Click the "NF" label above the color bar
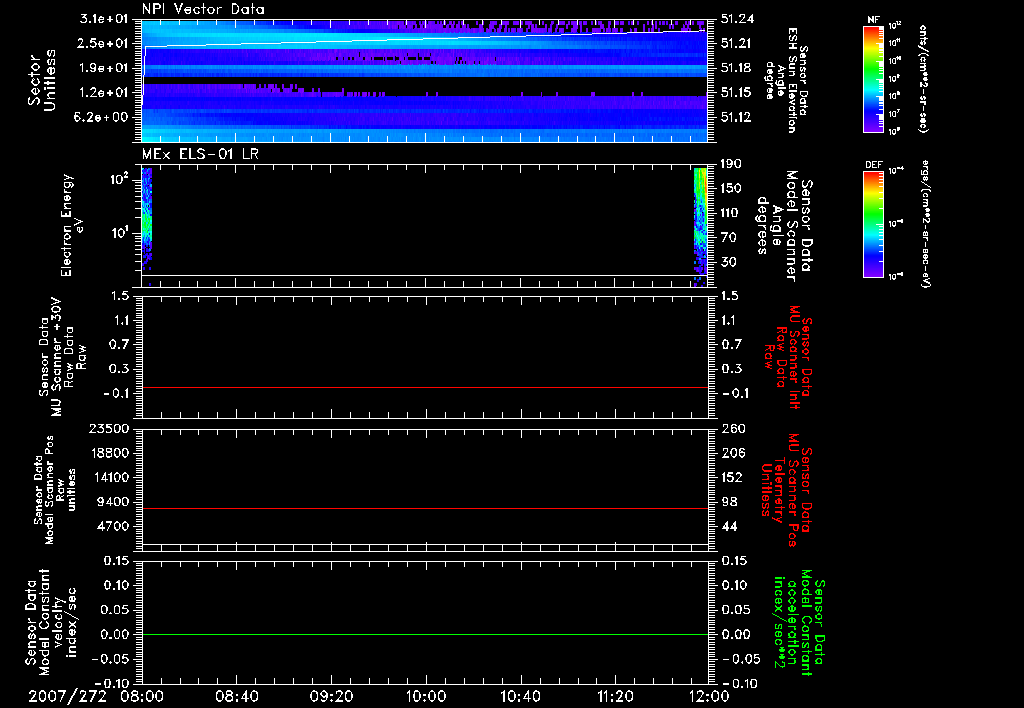Viewport: 1024px width, 708px height. [x=873, y=20]
